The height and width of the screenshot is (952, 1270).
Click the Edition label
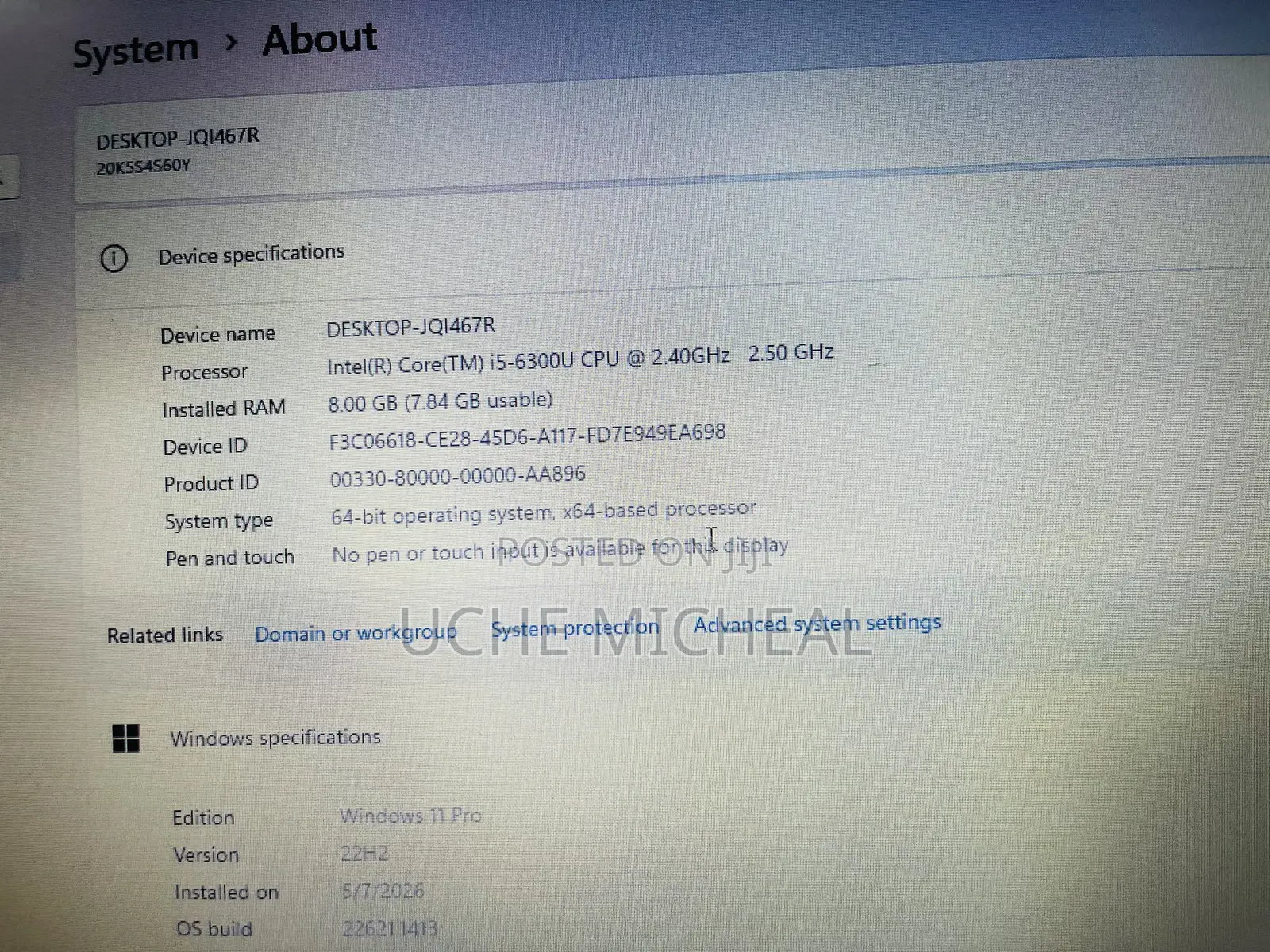point(203,818)
